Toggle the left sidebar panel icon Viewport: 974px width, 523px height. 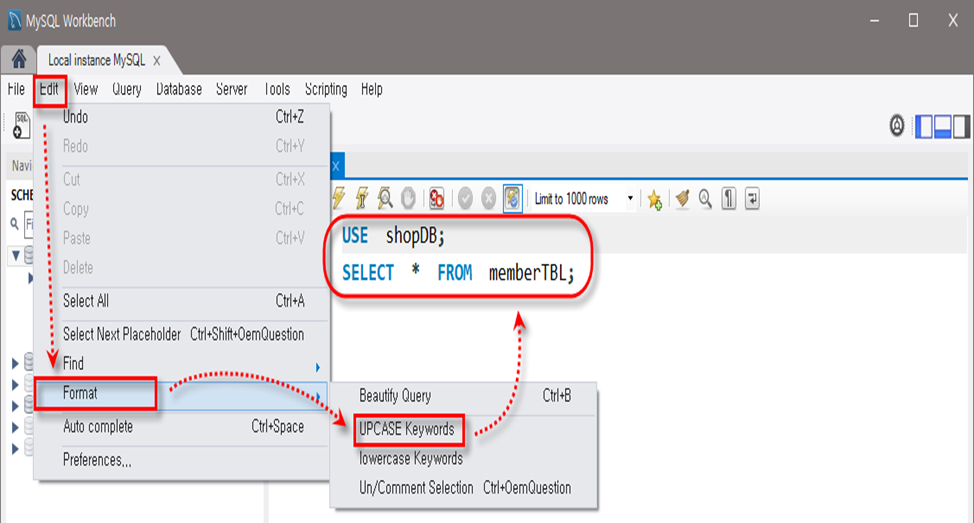point(924,126)
